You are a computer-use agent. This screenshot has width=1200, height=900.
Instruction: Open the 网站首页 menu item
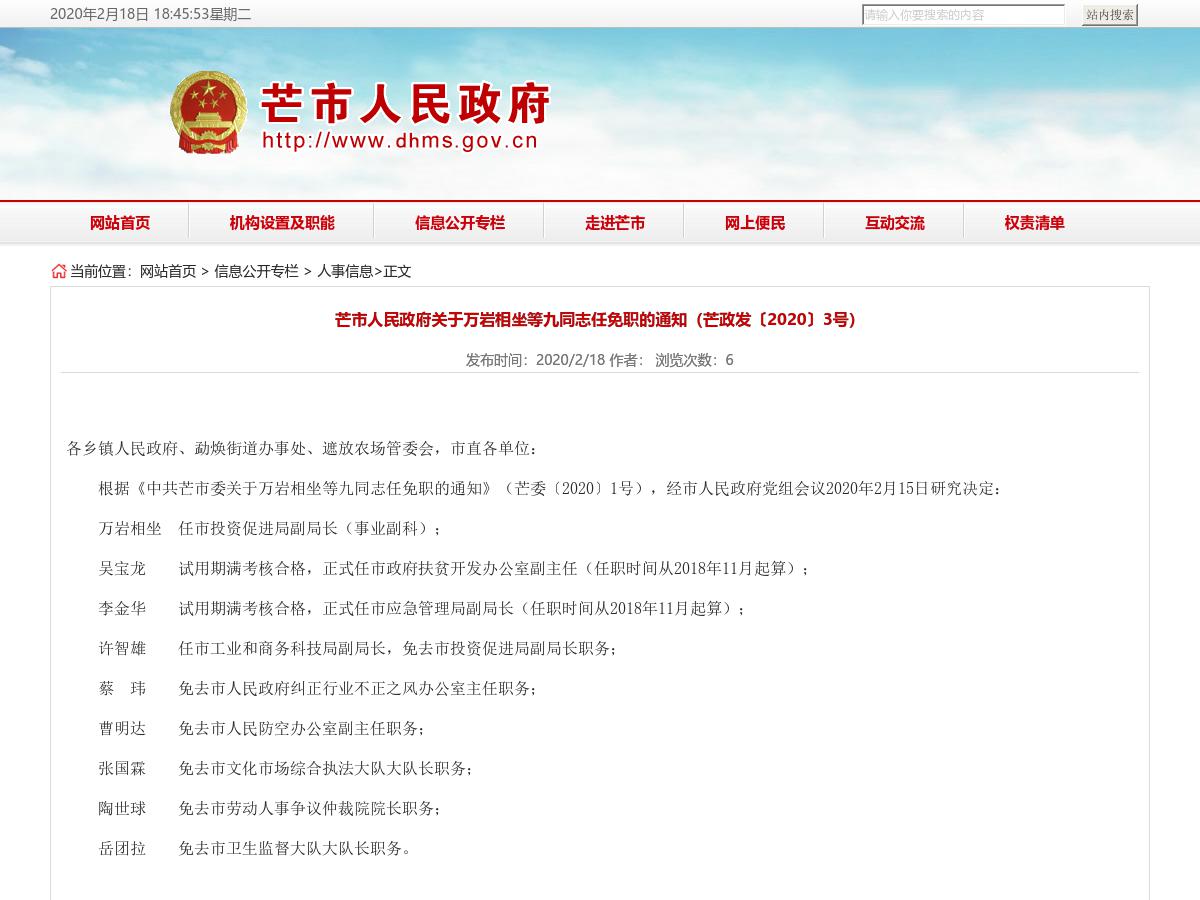[x=120, y=223]
